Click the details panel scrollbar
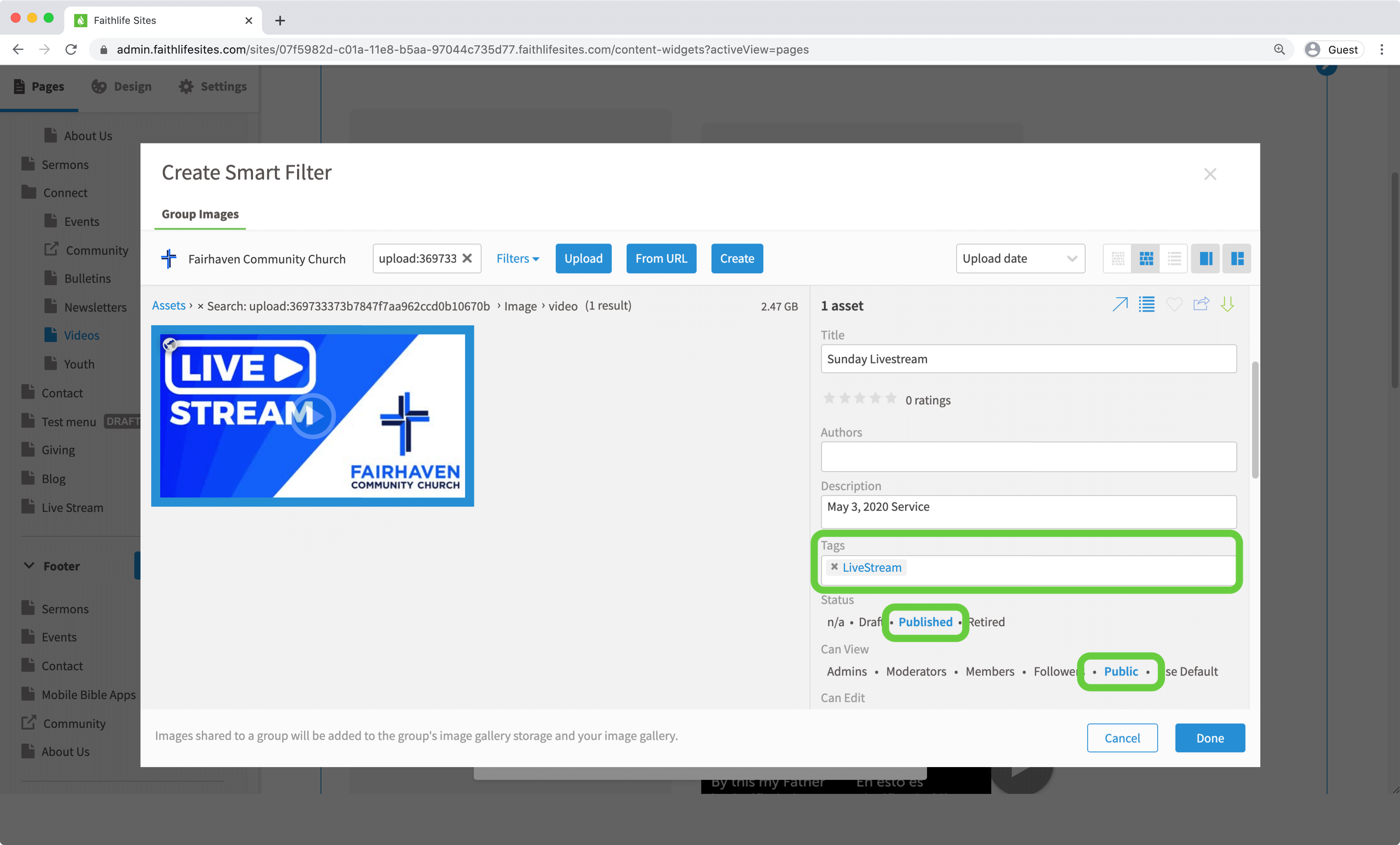 1255,420
